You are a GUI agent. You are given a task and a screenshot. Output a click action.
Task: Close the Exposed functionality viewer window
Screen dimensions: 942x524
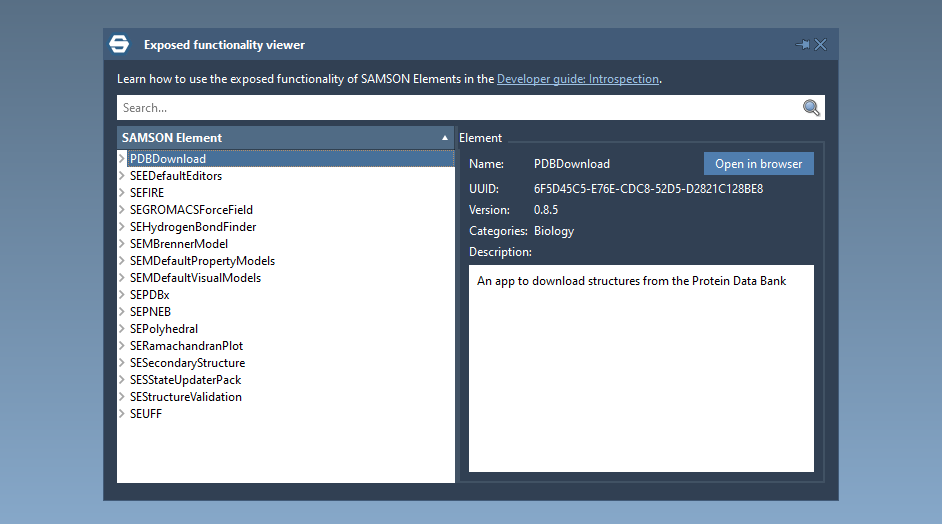coord(821,45)
